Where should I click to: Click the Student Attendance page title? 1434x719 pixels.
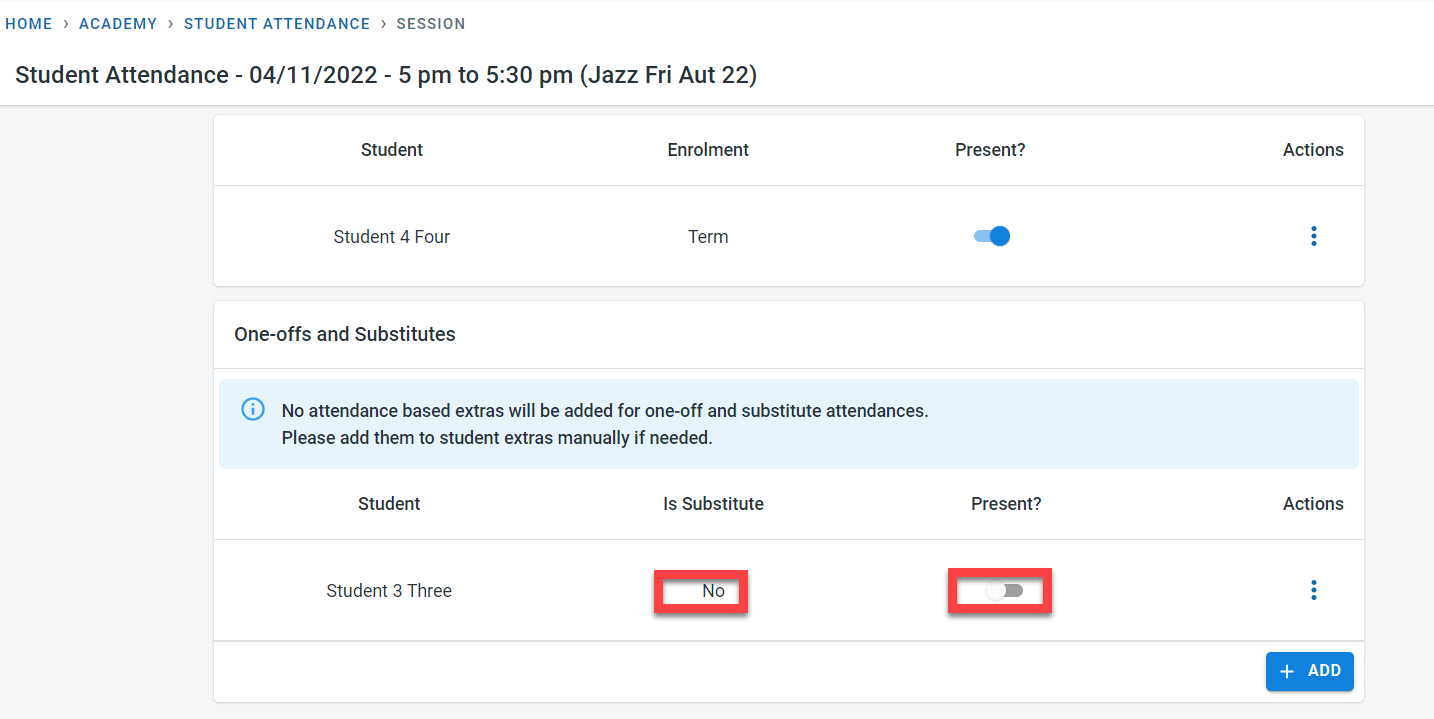pos(385,76)
